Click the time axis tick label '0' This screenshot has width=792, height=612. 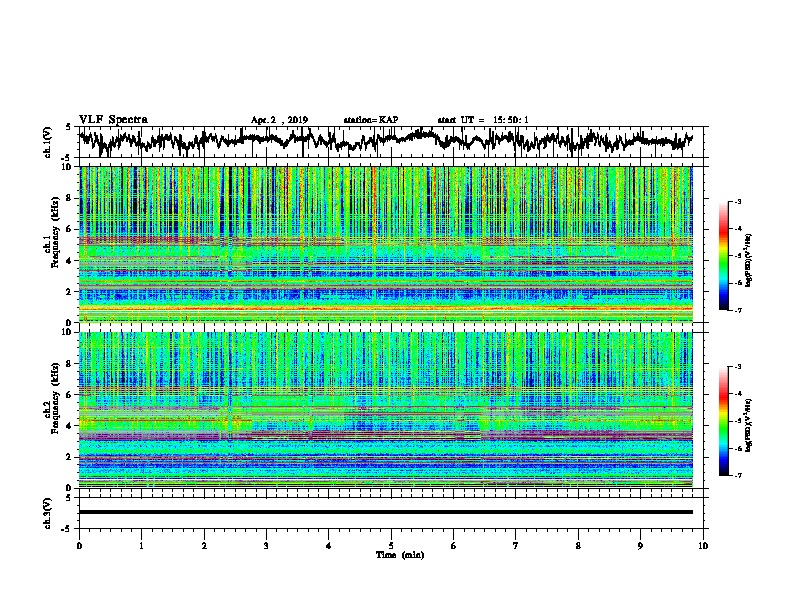[79, 546]
